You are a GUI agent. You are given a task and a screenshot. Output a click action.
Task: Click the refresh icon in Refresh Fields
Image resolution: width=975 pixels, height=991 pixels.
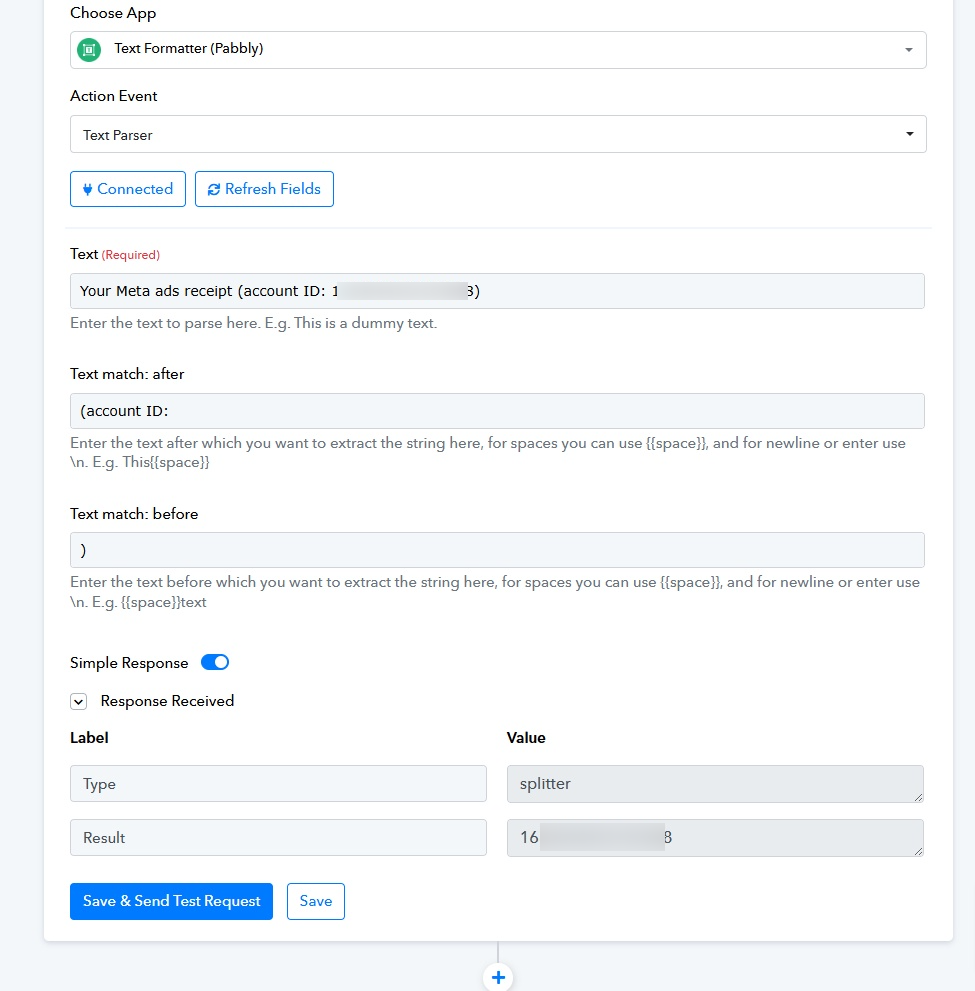(213, 189)
